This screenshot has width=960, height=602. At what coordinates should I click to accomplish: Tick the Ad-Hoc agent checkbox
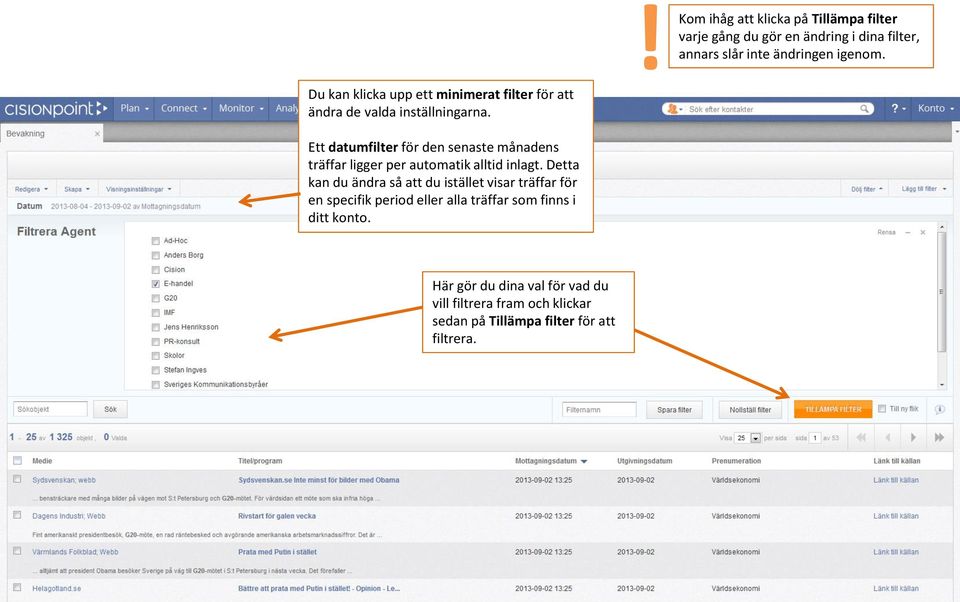pos(156,241)
